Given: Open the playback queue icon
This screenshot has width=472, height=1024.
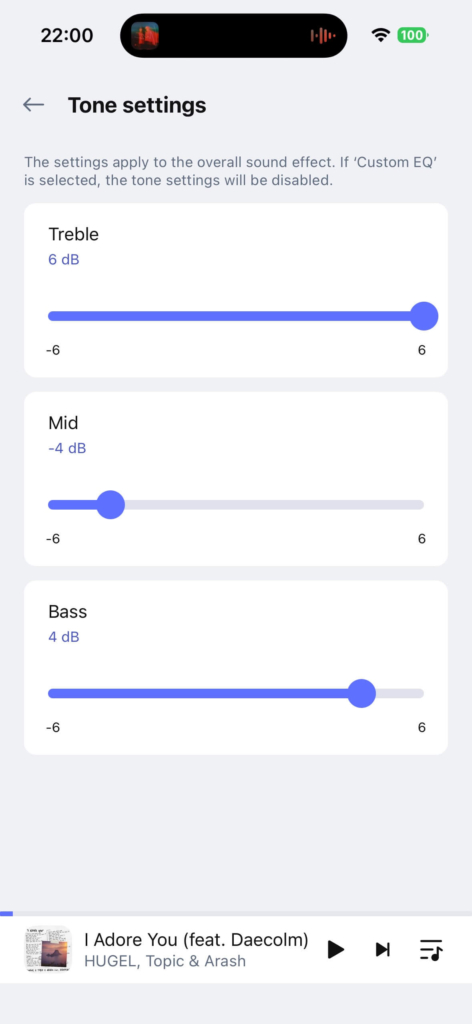Looking at the screenshot, I should coord(431,949).
